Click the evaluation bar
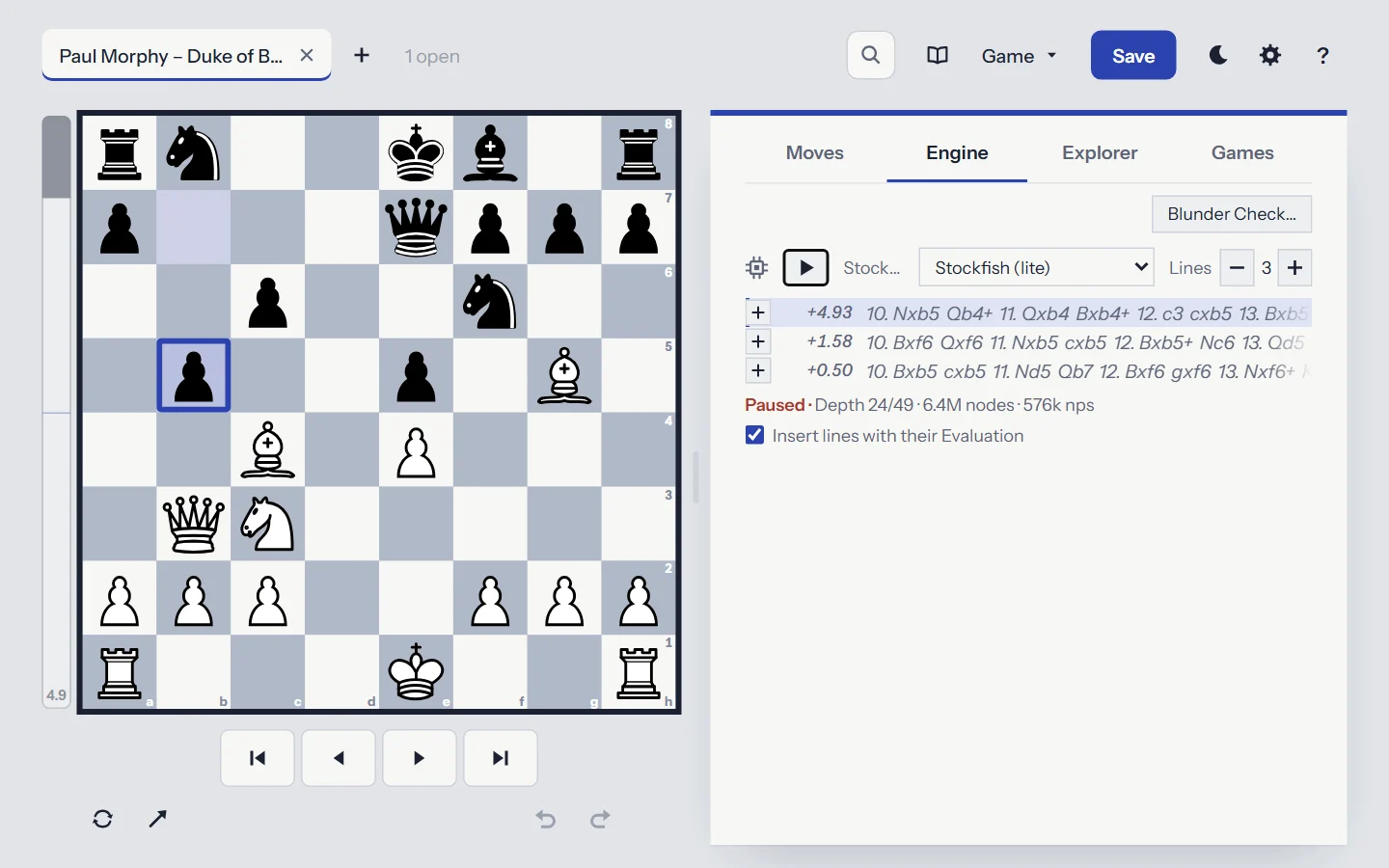The image size is (1389, 868). point(56,412)
